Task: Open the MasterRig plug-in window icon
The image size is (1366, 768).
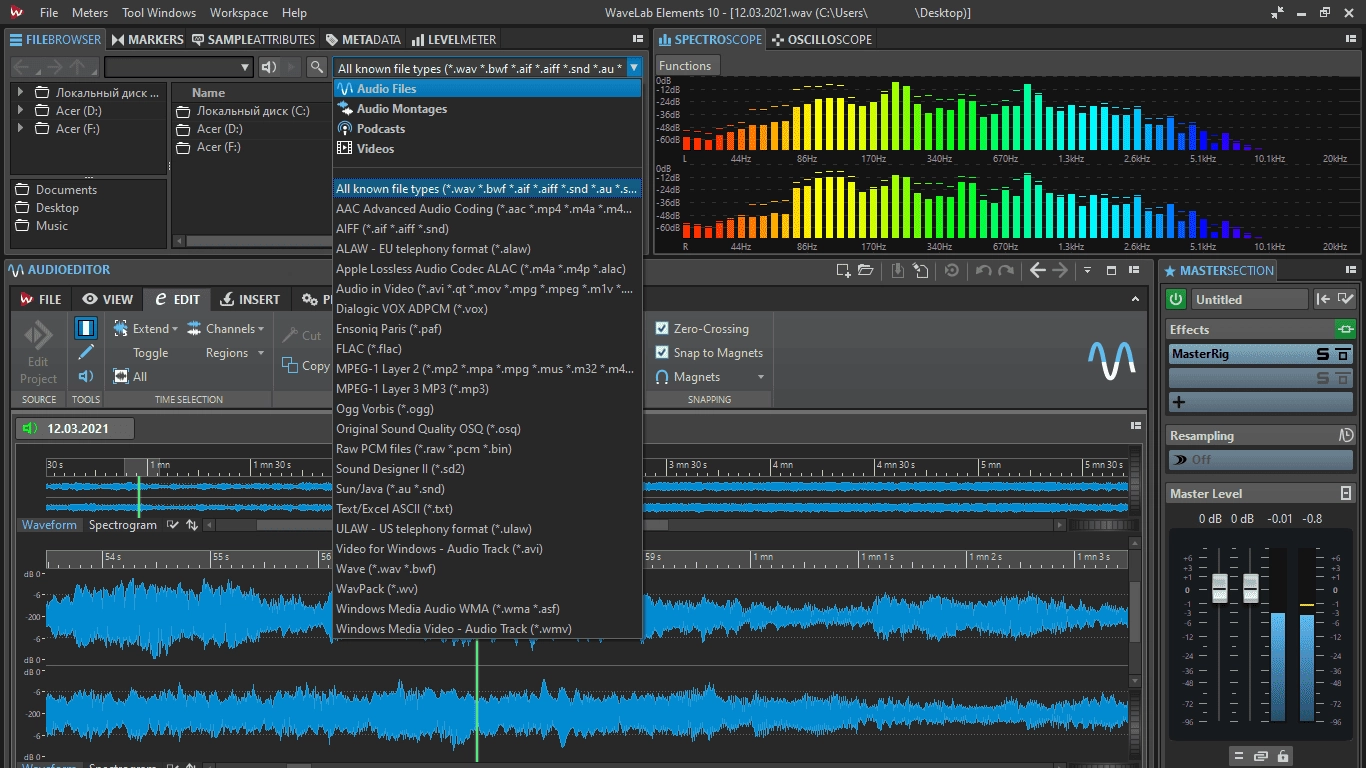Action: pos(1343,354)
